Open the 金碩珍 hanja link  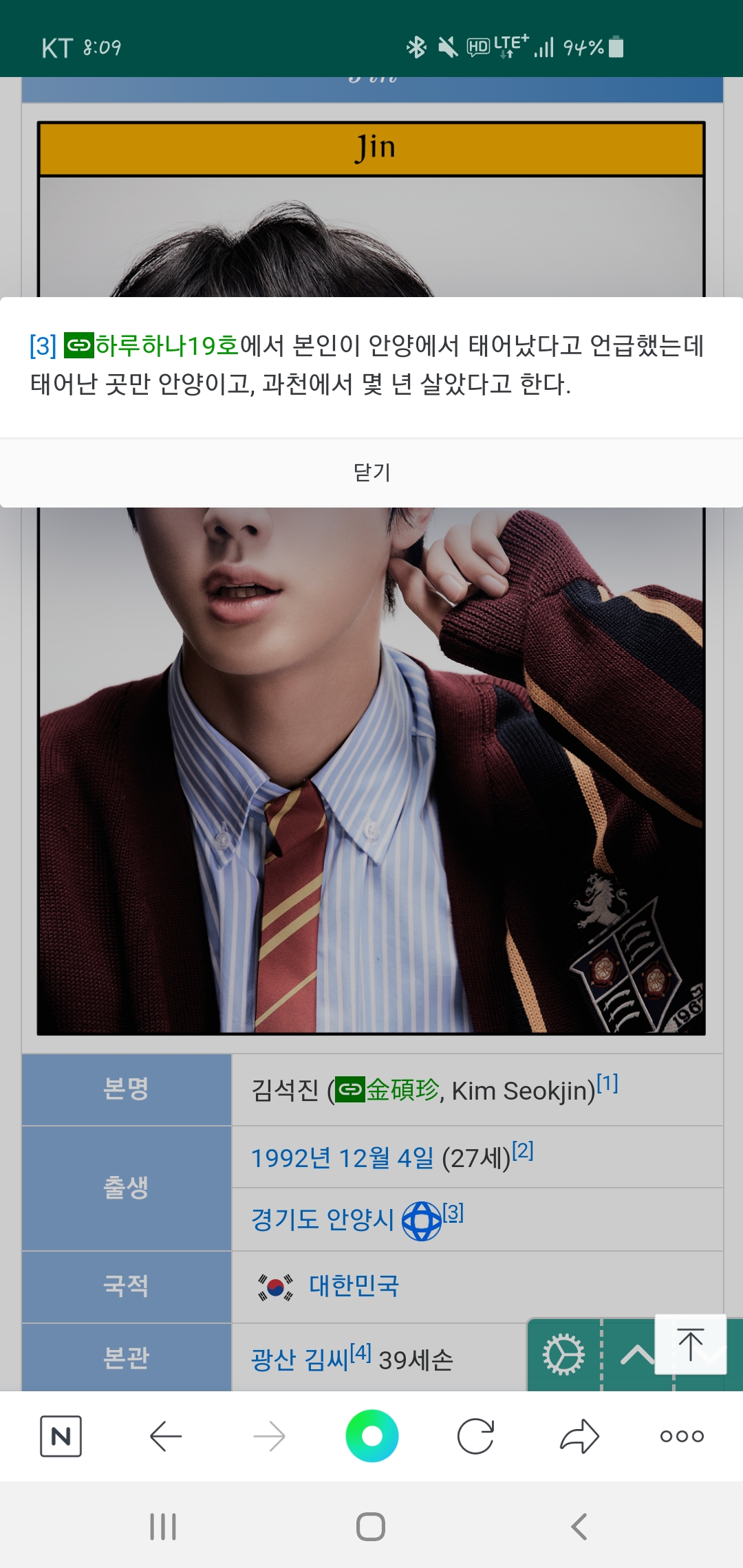(387, 1090)
